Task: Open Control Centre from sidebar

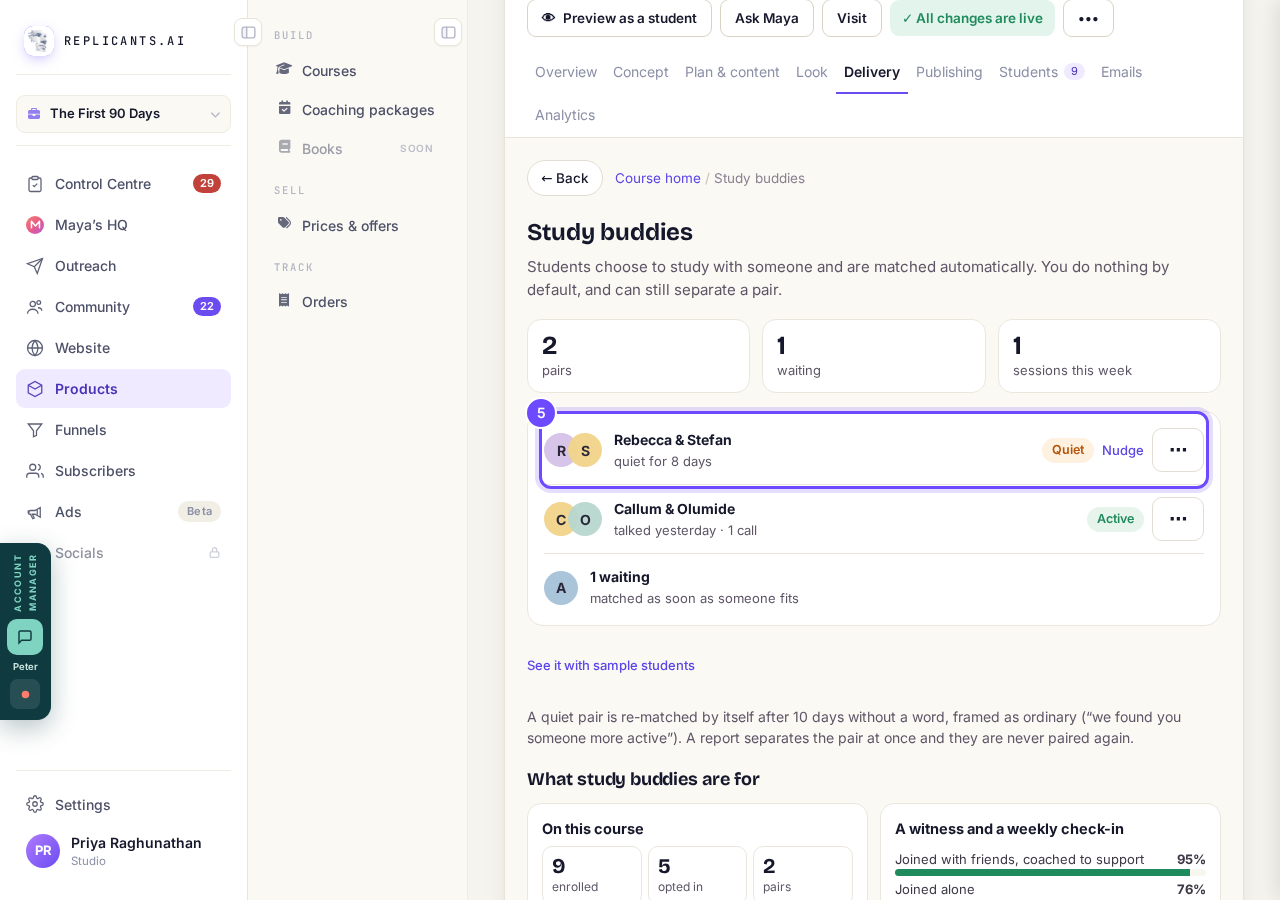Action: (123, 184)
